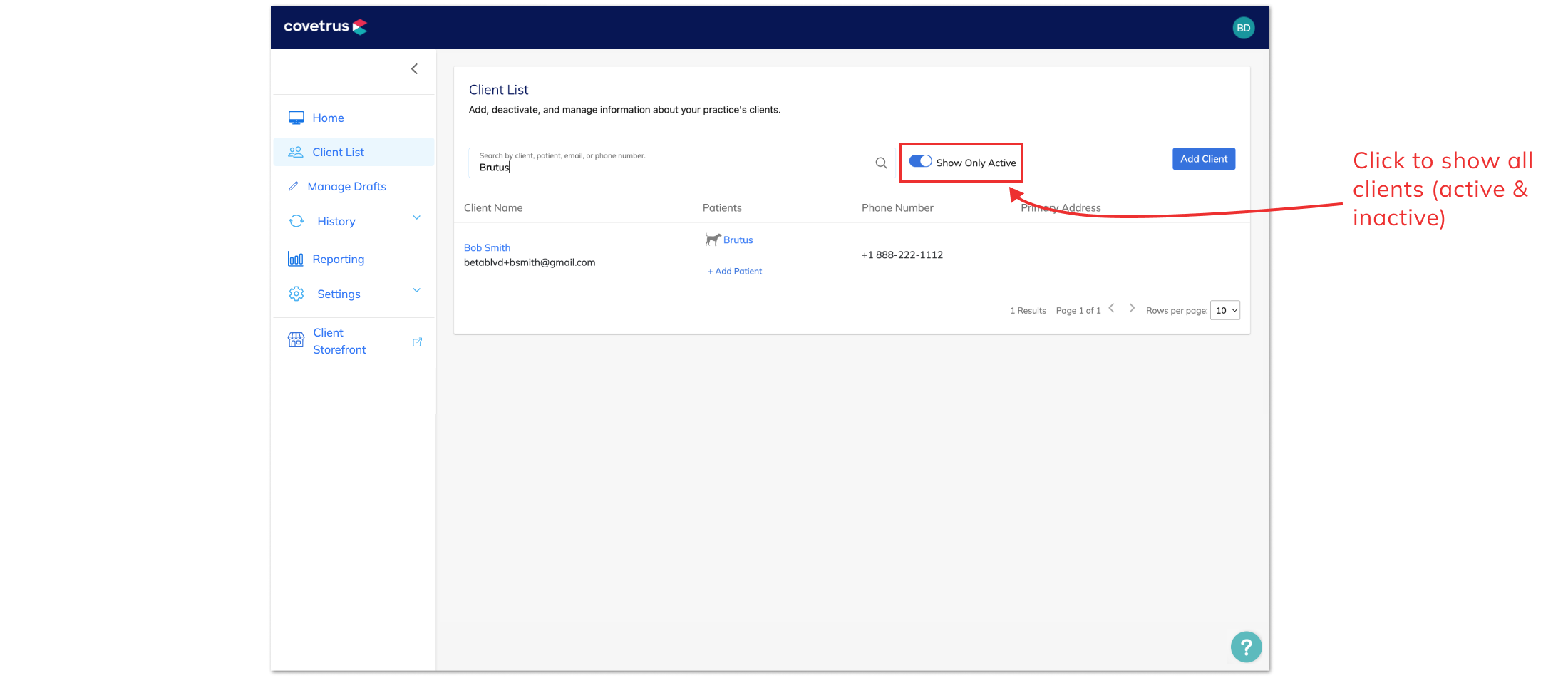The width and height of the screenshot is (1568, 683).
Task: Click the + Add Patient link
Action: [735, 271]
